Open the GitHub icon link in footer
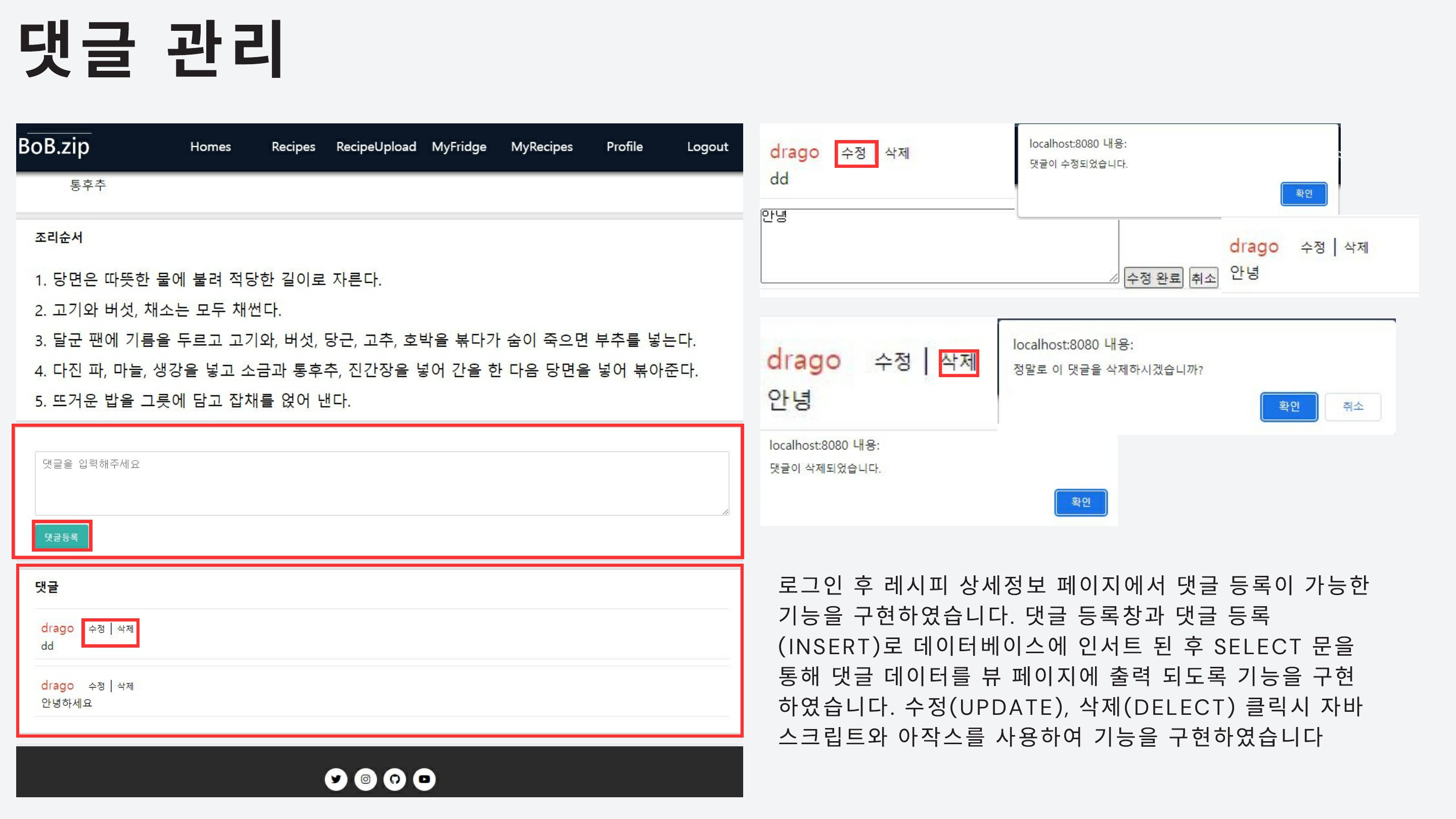The image size is (1456, 819). click(394, 779)
